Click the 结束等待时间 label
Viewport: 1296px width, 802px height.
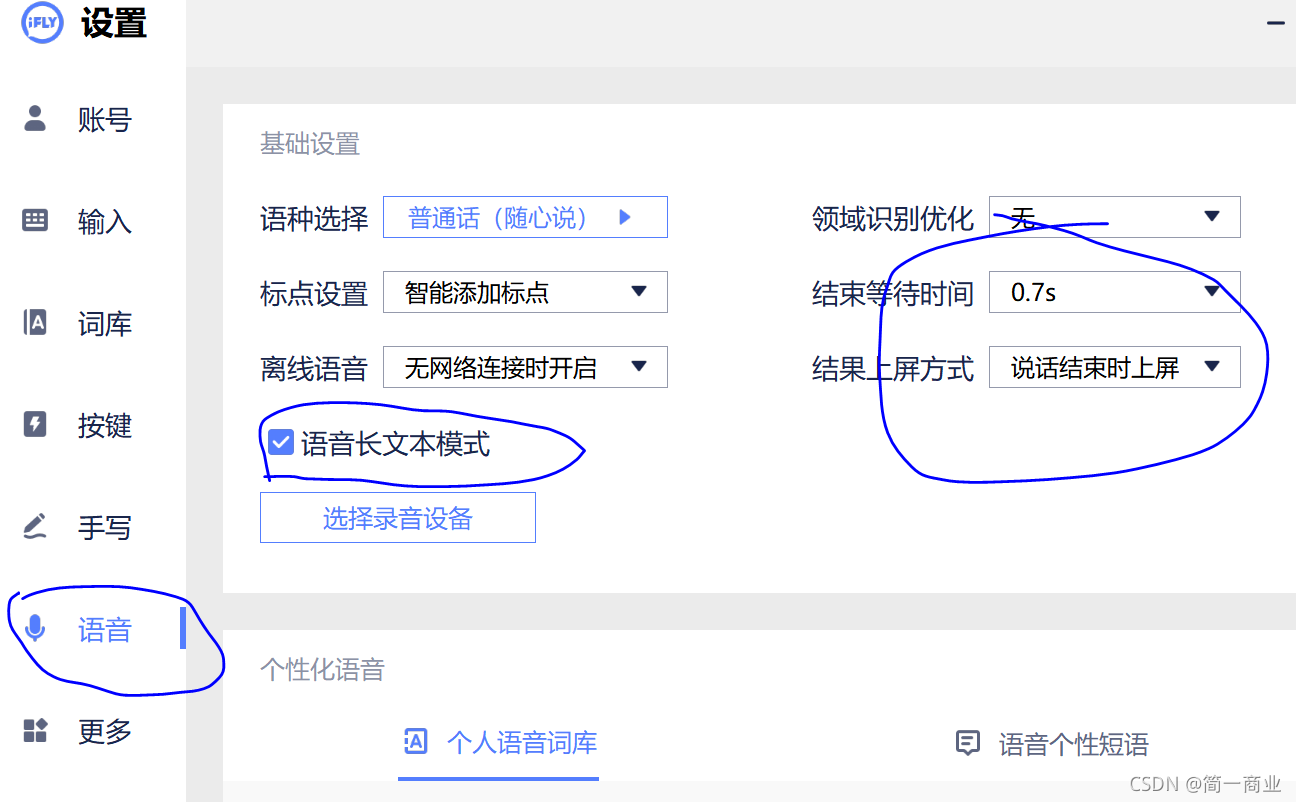coord(893,293)
